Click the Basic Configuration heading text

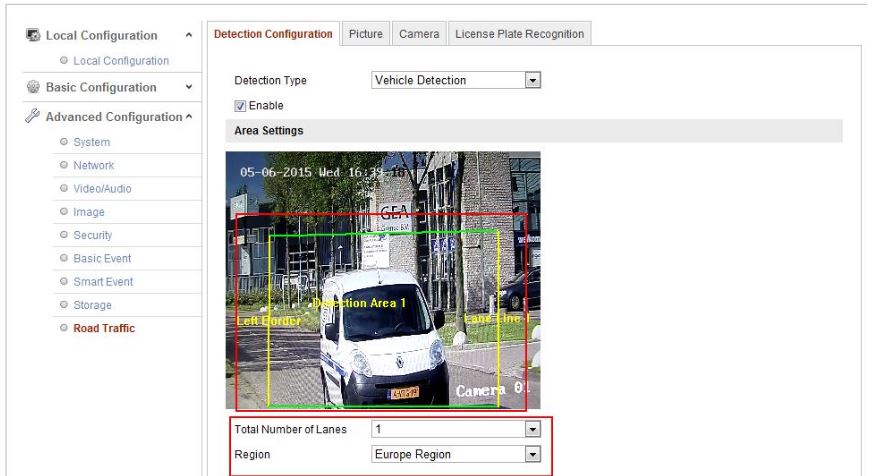[x=101, y=87]
